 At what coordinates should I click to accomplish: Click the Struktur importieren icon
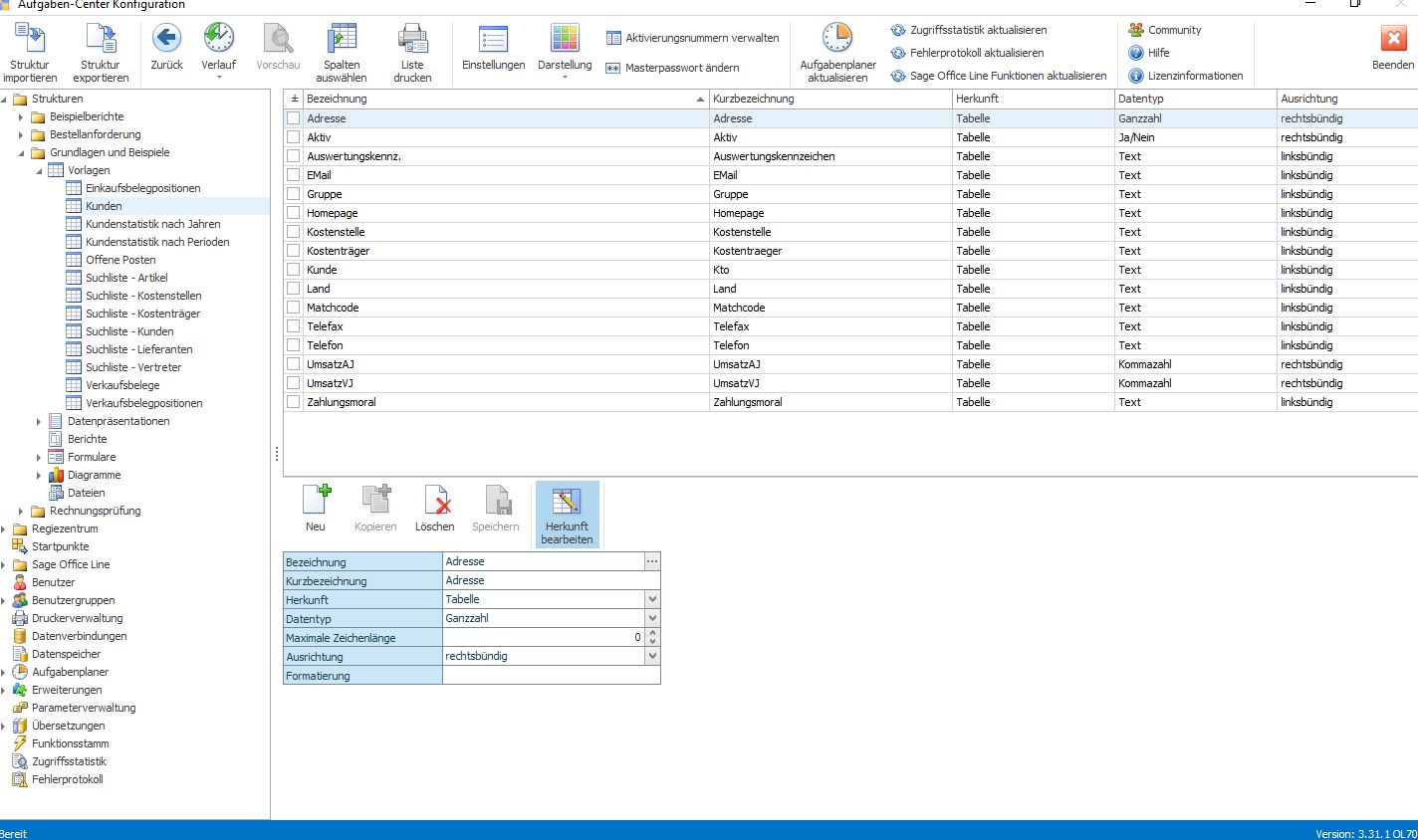[x=30, y=40]
